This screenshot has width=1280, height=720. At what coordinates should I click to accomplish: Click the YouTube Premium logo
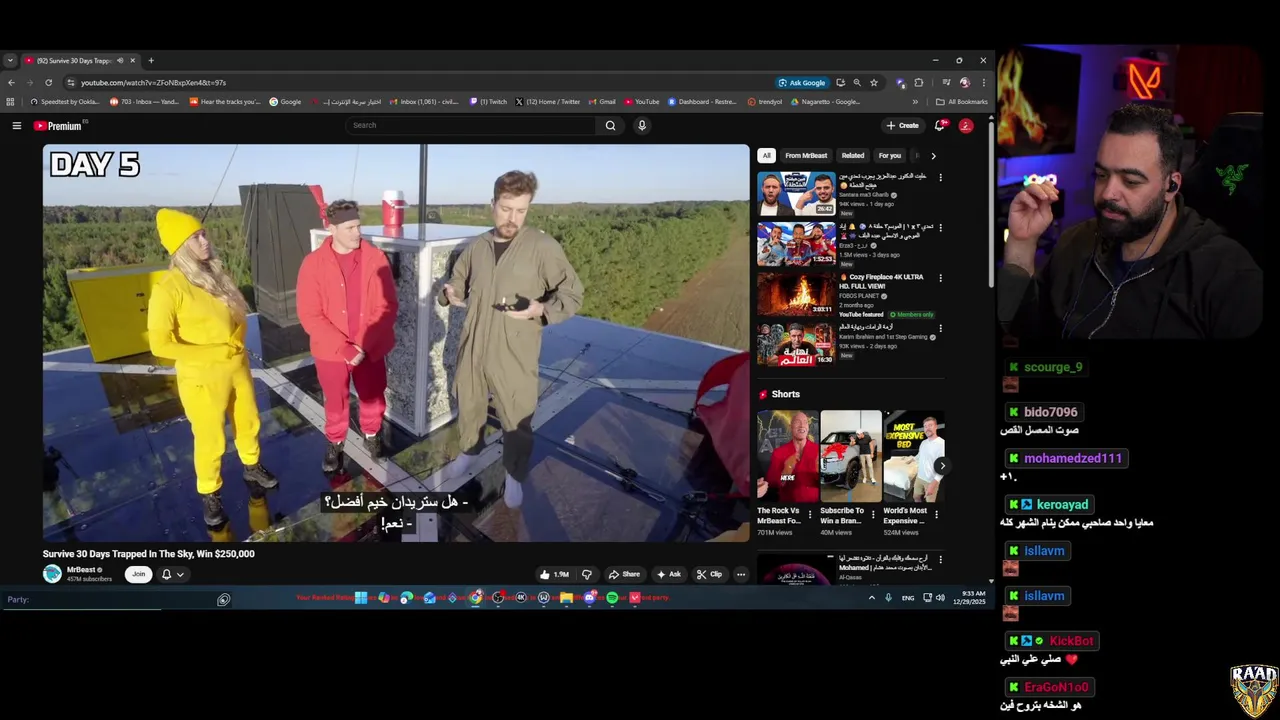(58, 126)
